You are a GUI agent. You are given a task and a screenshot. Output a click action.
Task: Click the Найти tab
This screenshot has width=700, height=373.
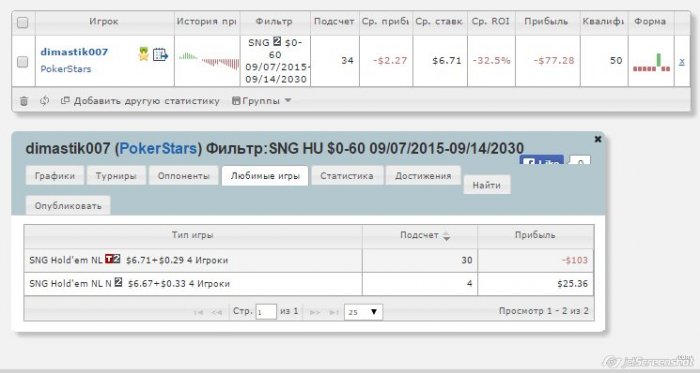click(487, 185)
